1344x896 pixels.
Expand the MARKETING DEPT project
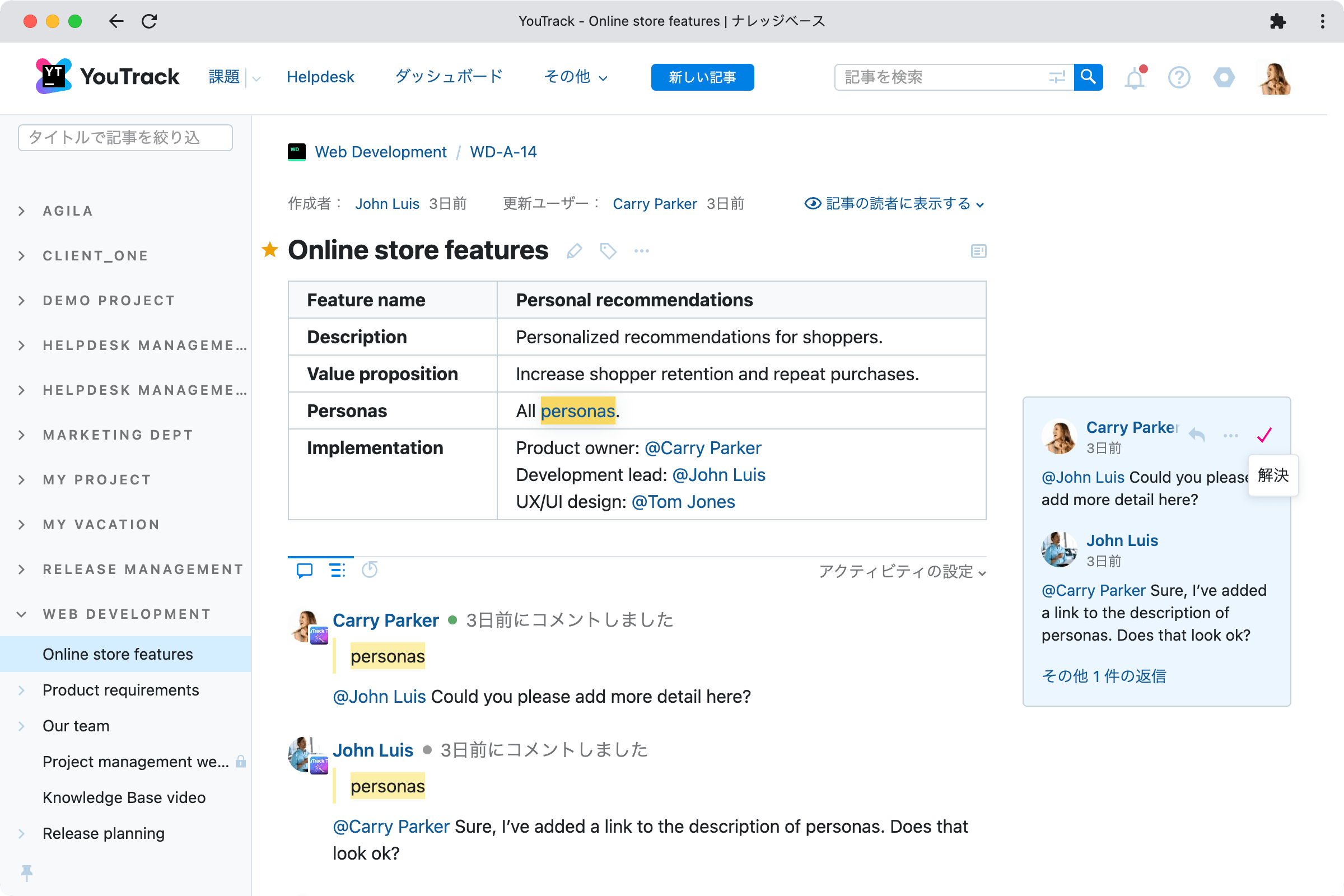click(x=22, y=435)
